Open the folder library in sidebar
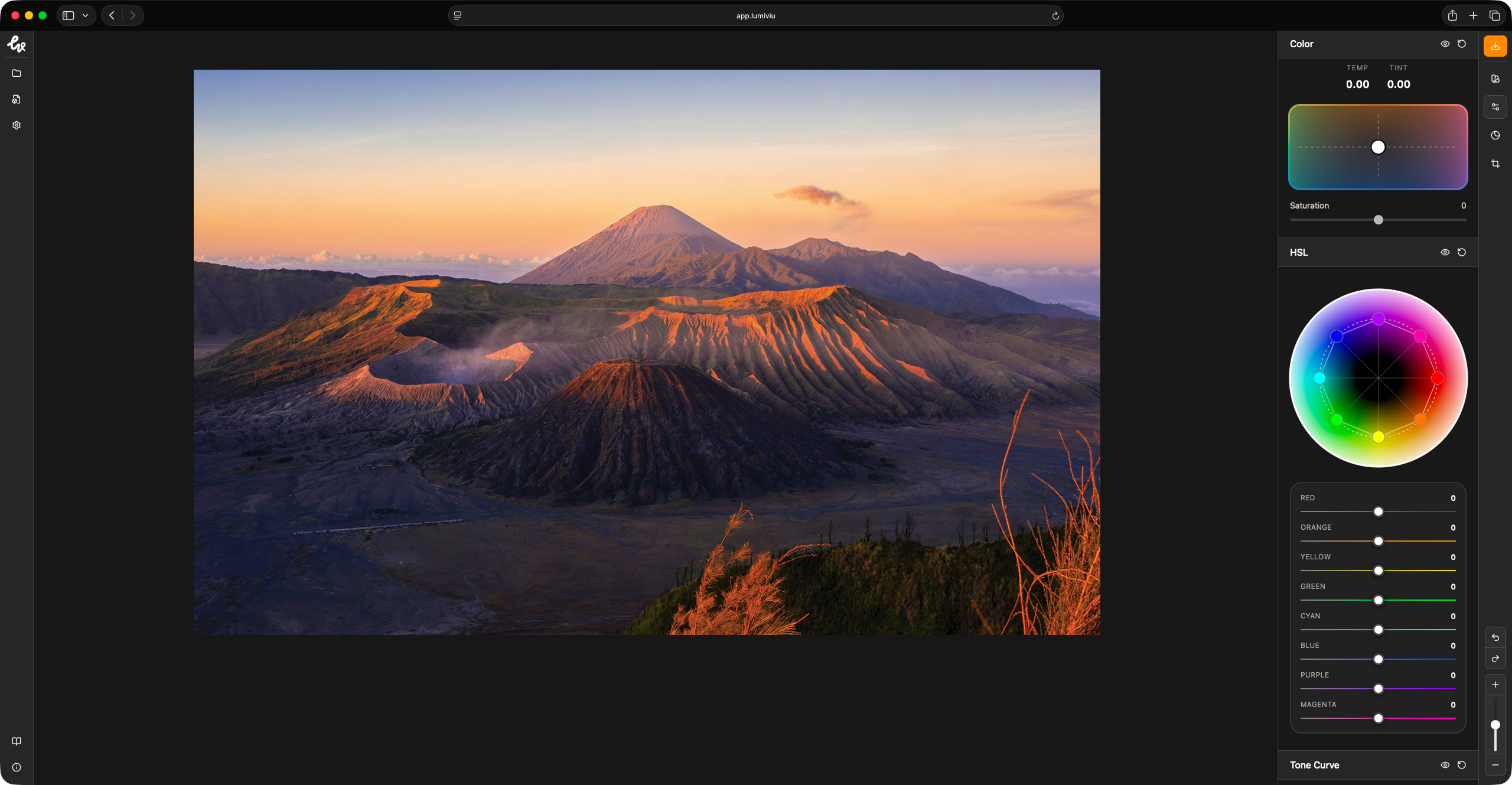The height and width of the screenshot is (785, 1512). [x=17, y=73]
